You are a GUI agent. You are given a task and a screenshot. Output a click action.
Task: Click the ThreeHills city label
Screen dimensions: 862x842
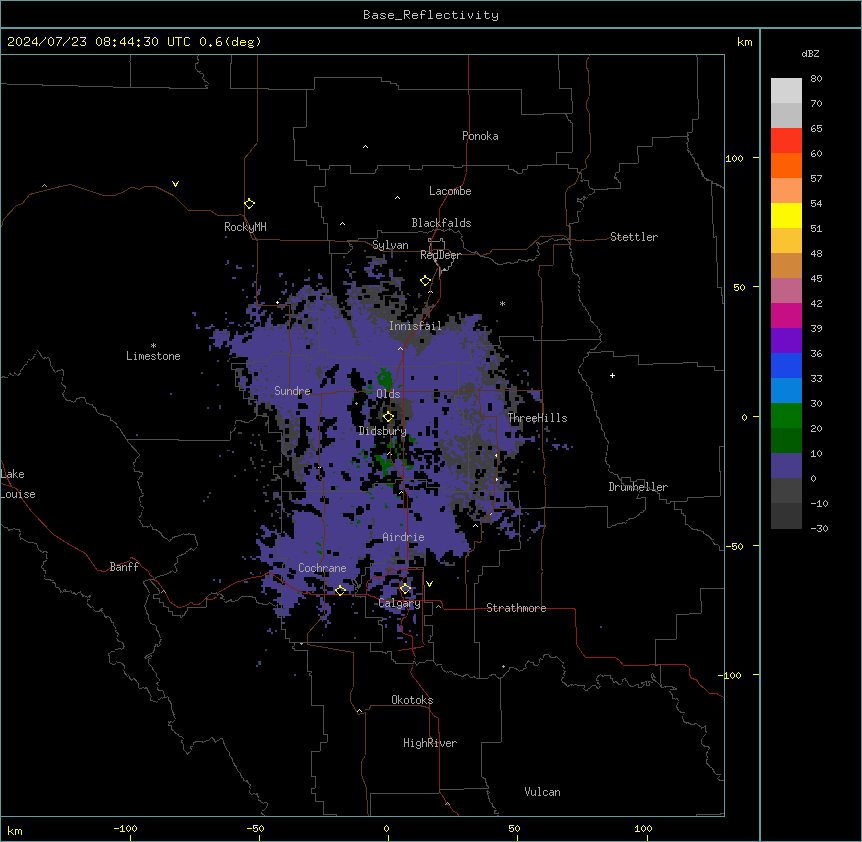538,418
